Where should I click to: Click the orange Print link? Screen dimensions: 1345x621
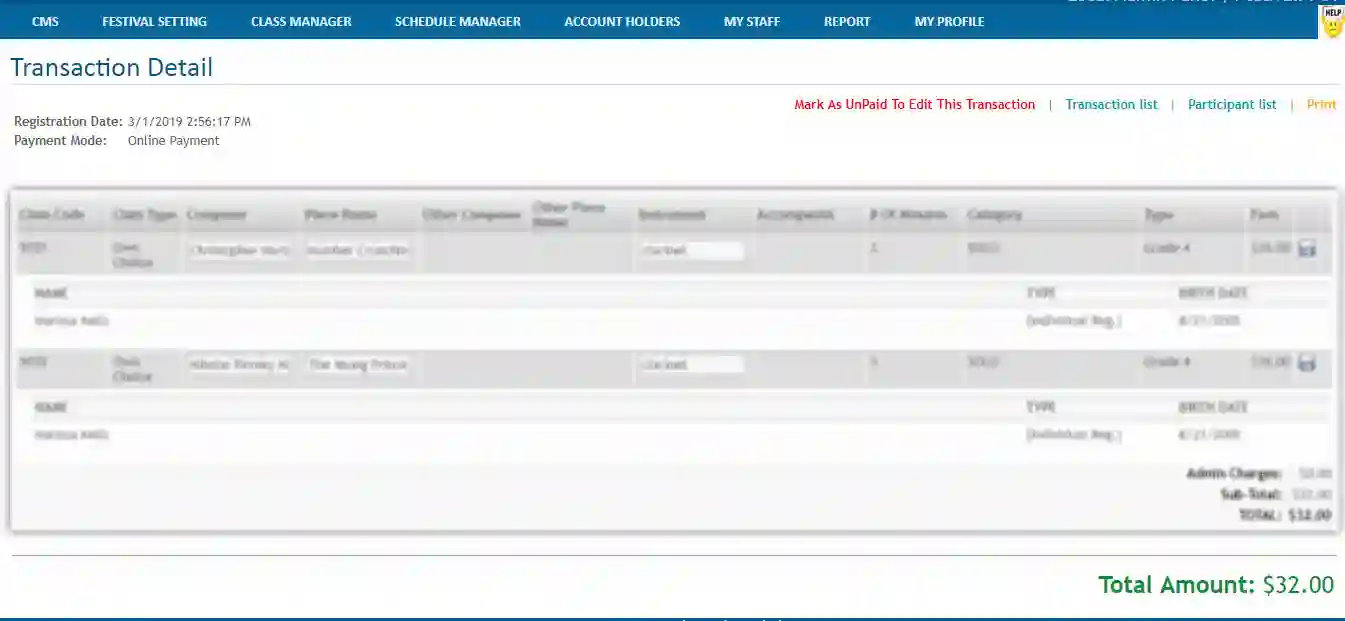tap(1321, 104)
